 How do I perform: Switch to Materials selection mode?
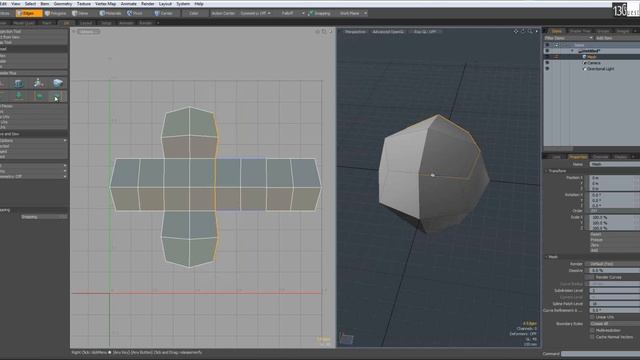[x=111, y=13]
